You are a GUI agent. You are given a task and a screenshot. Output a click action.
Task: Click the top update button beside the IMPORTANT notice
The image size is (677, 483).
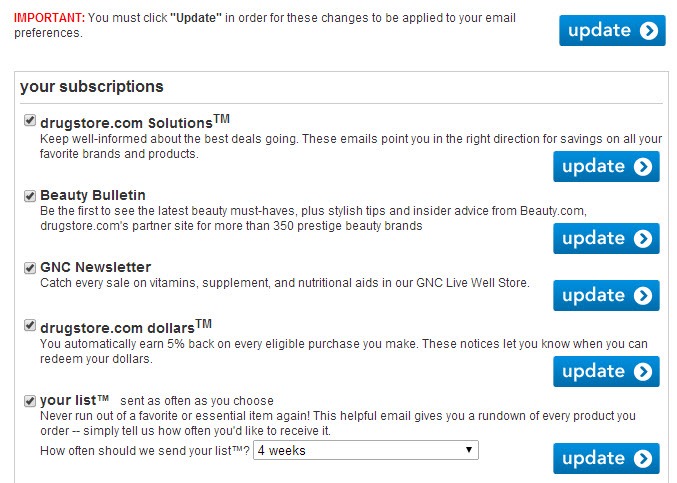tap(612, 31)
